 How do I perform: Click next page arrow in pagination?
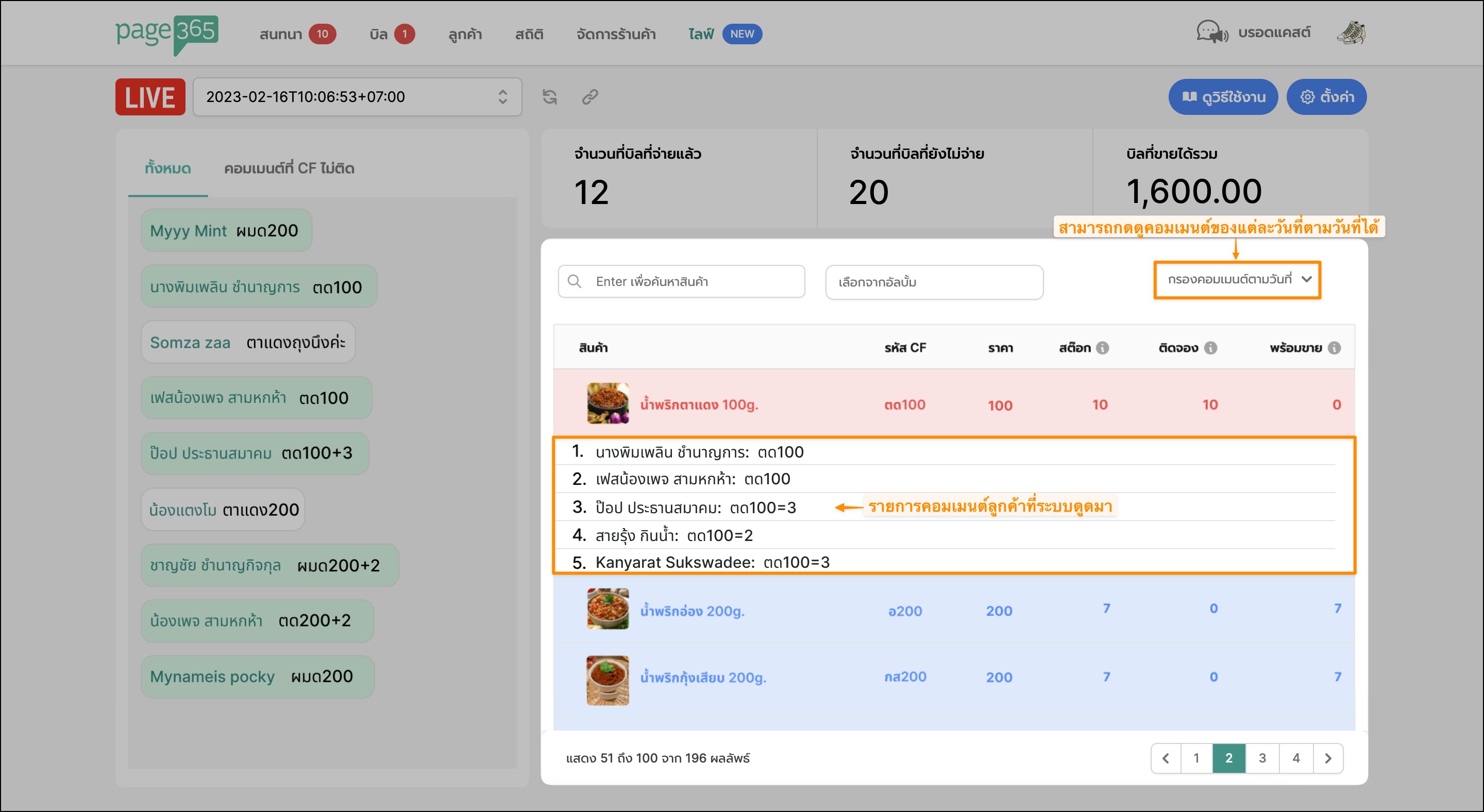click(1328, 758)
